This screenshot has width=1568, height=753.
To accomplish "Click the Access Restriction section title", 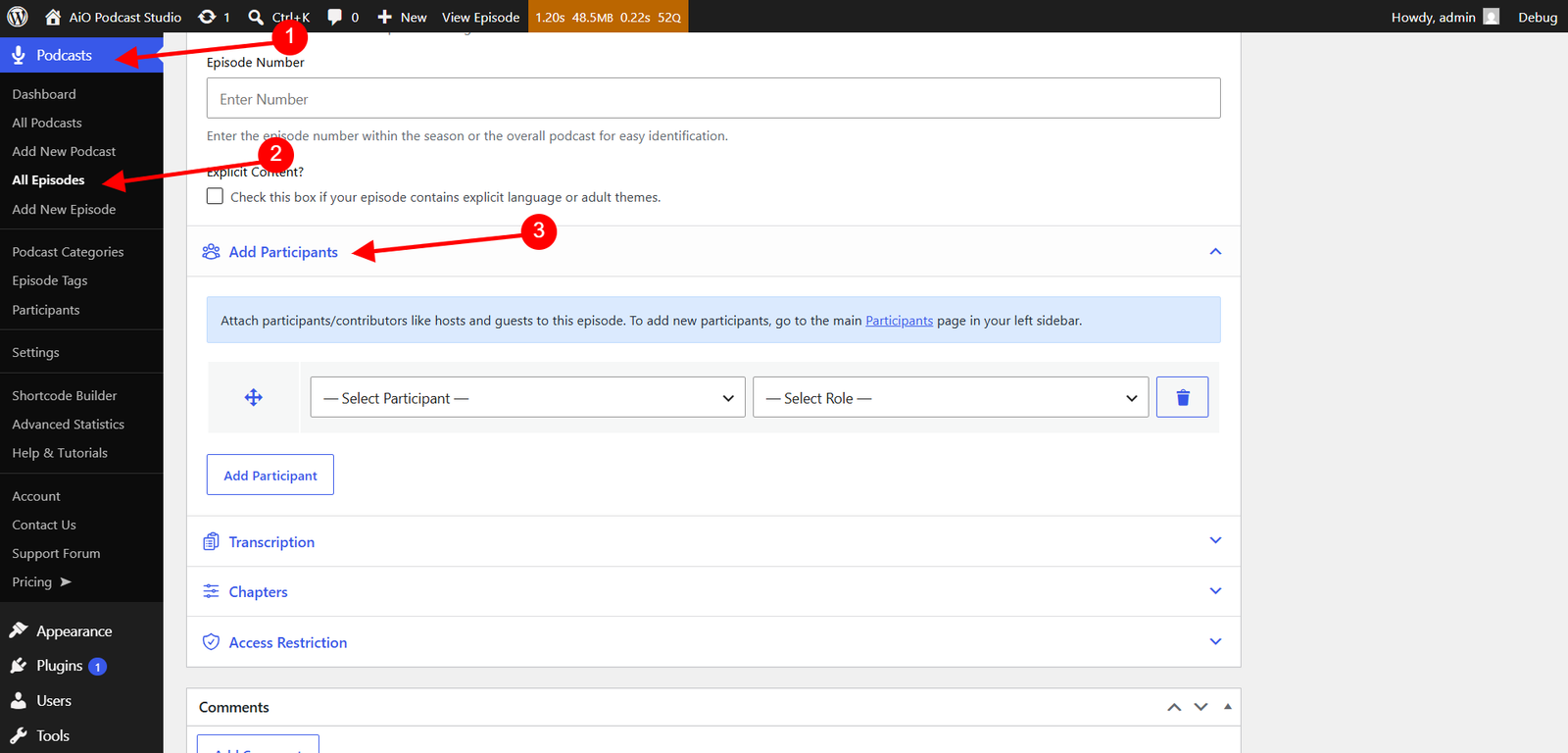I will (x=288, y=642).
